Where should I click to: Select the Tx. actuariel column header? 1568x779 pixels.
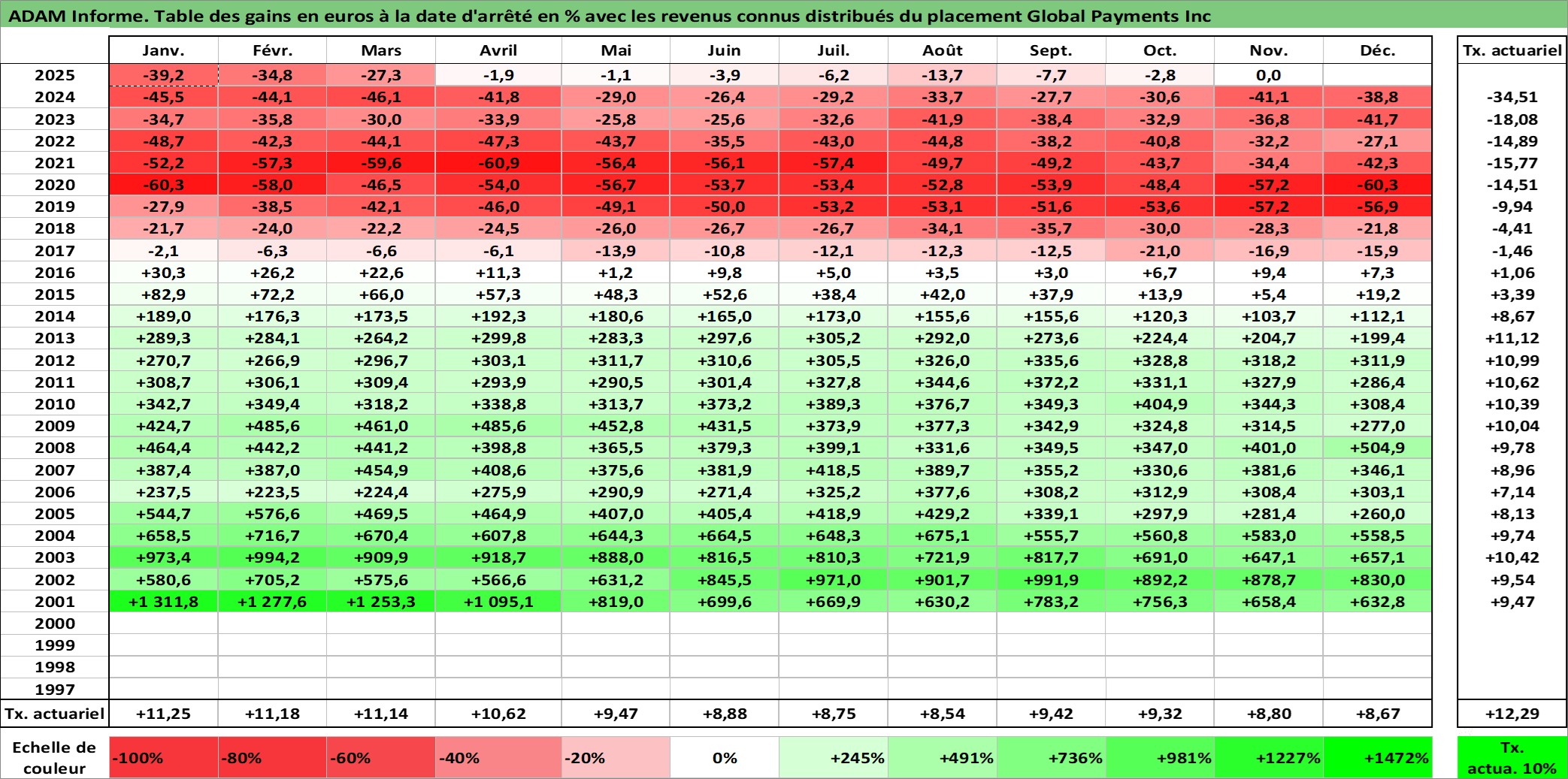coord(1512,50)
